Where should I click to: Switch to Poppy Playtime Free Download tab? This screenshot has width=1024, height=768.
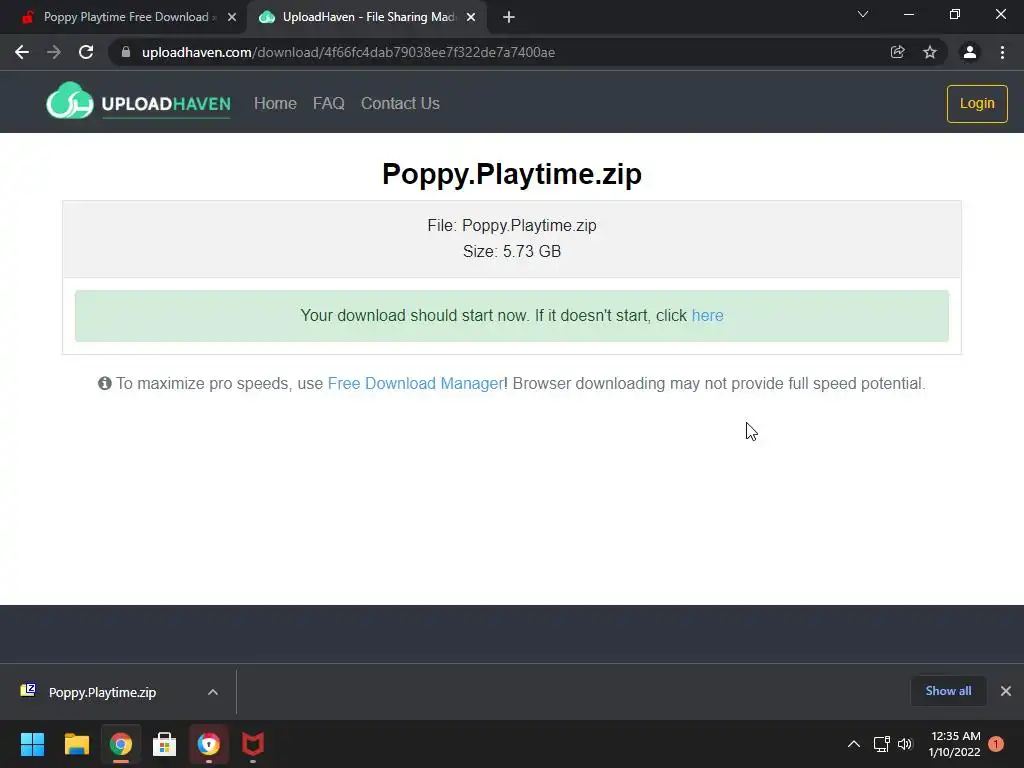tap(125, 18)
